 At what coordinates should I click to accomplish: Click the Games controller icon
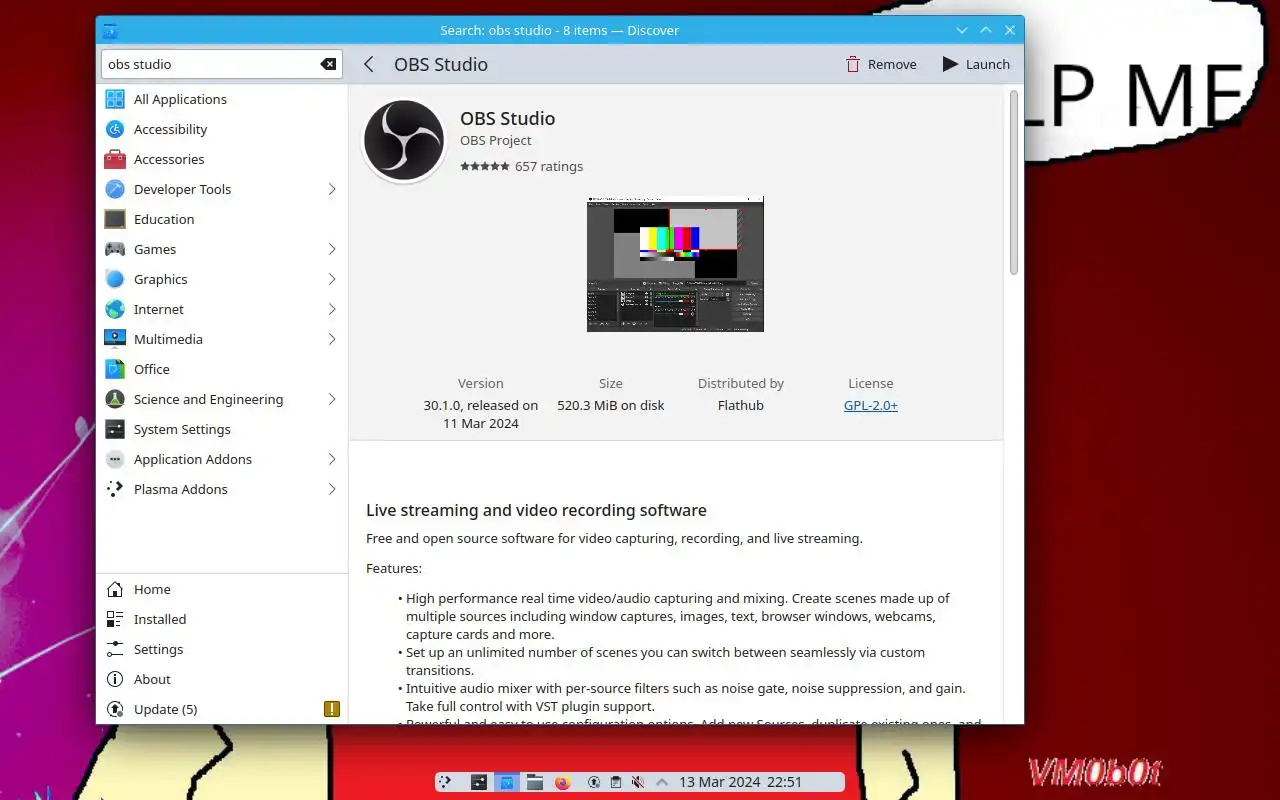pos(115,249)
